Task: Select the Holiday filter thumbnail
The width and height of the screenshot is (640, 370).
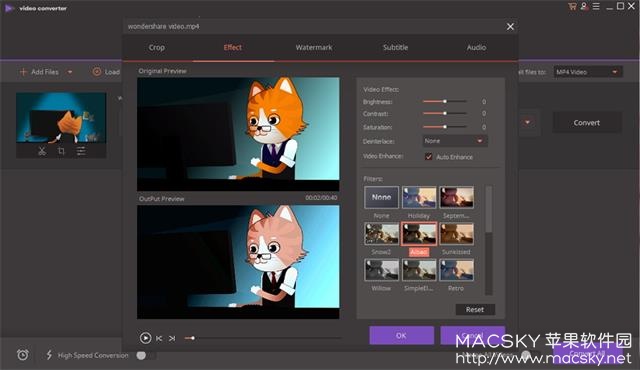Action: [419, 197]
